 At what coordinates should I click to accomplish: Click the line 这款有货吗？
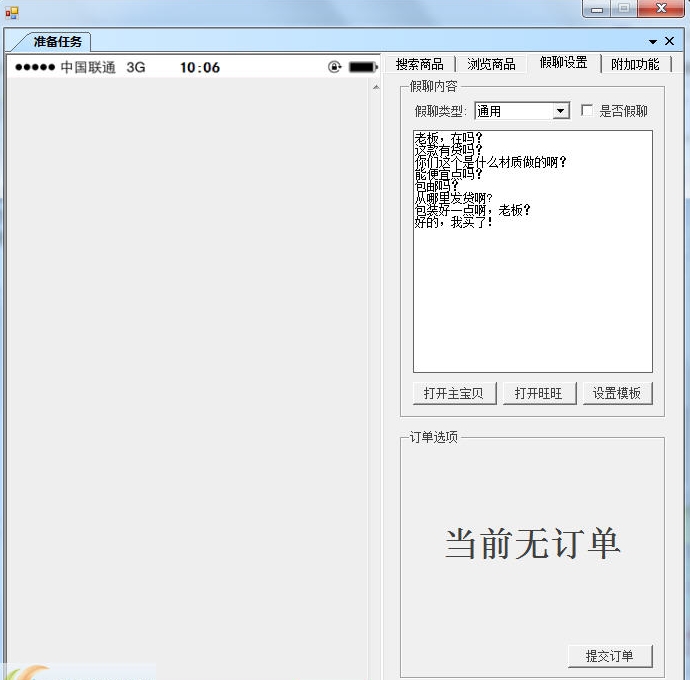448,150
